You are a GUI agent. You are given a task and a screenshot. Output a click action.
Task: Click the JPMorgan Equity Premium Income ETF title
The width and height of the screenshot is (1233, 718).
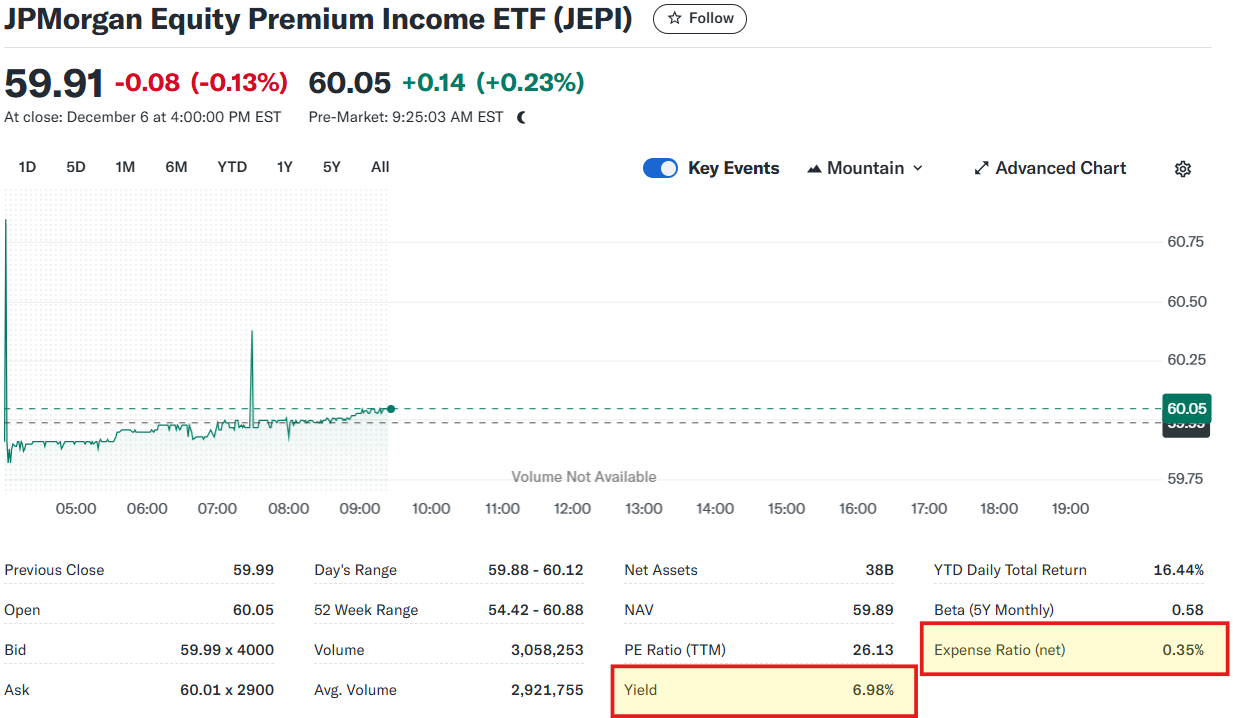click(x=319, y=19)
